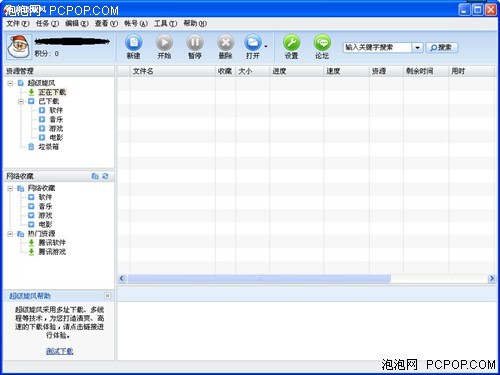Click the horizontal scrollbar left arrow
Viewport: 500px width, 375px height.
122,278
